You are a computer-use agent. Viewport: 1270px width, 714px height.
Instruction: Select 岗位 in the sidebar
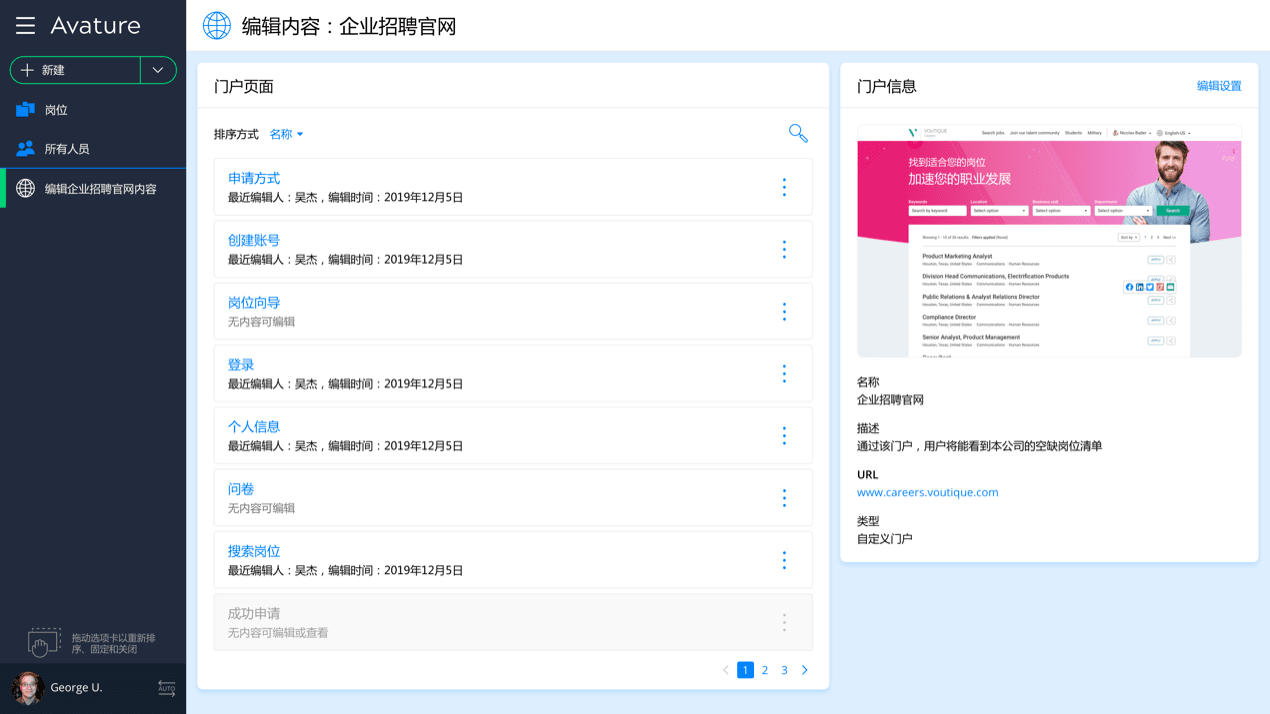[56, 110]
